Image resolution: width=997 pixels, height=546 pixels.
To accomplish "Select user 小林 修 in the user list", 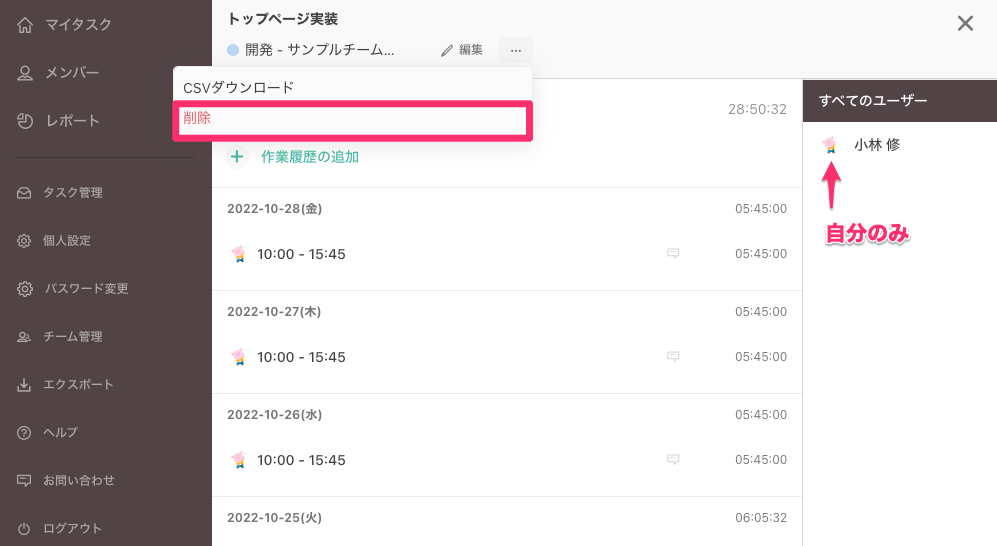I will (x=876, y=145).
